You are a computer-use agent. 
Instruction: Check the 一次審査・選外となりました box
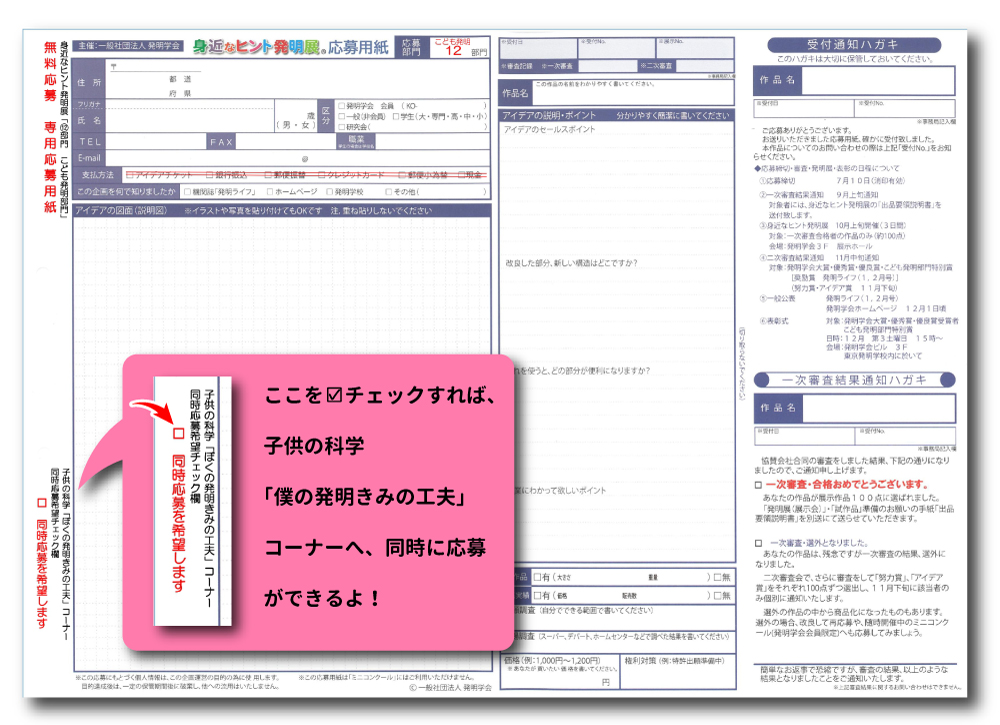click(x=758, y=542)
